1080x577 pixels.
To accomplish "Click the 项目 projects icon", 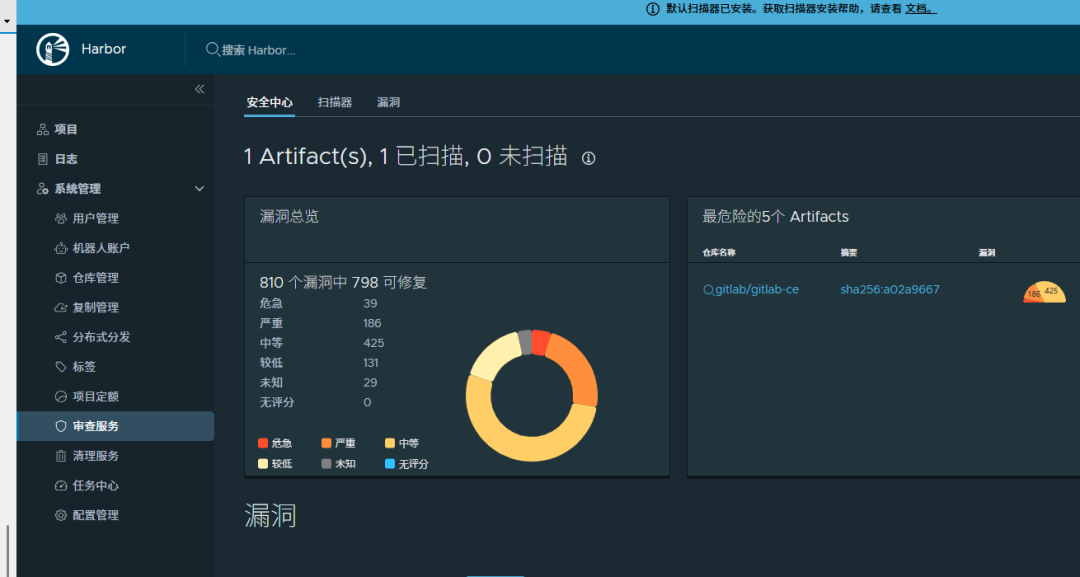I will point(43,129).
